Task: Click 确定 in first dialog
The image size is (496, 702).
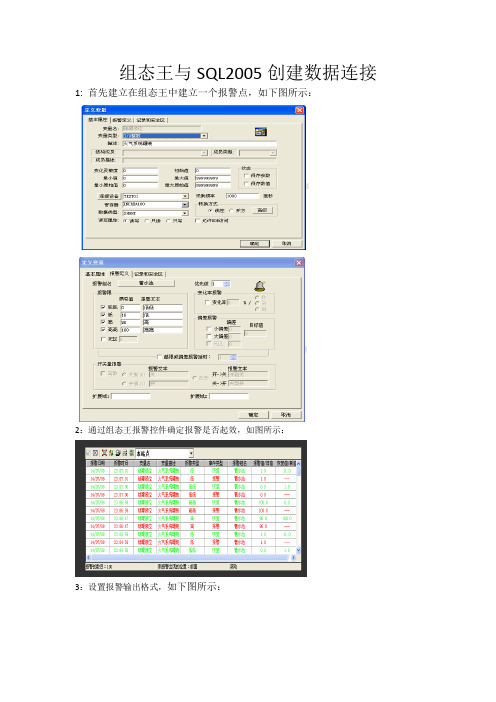Action: coord(255,244)
